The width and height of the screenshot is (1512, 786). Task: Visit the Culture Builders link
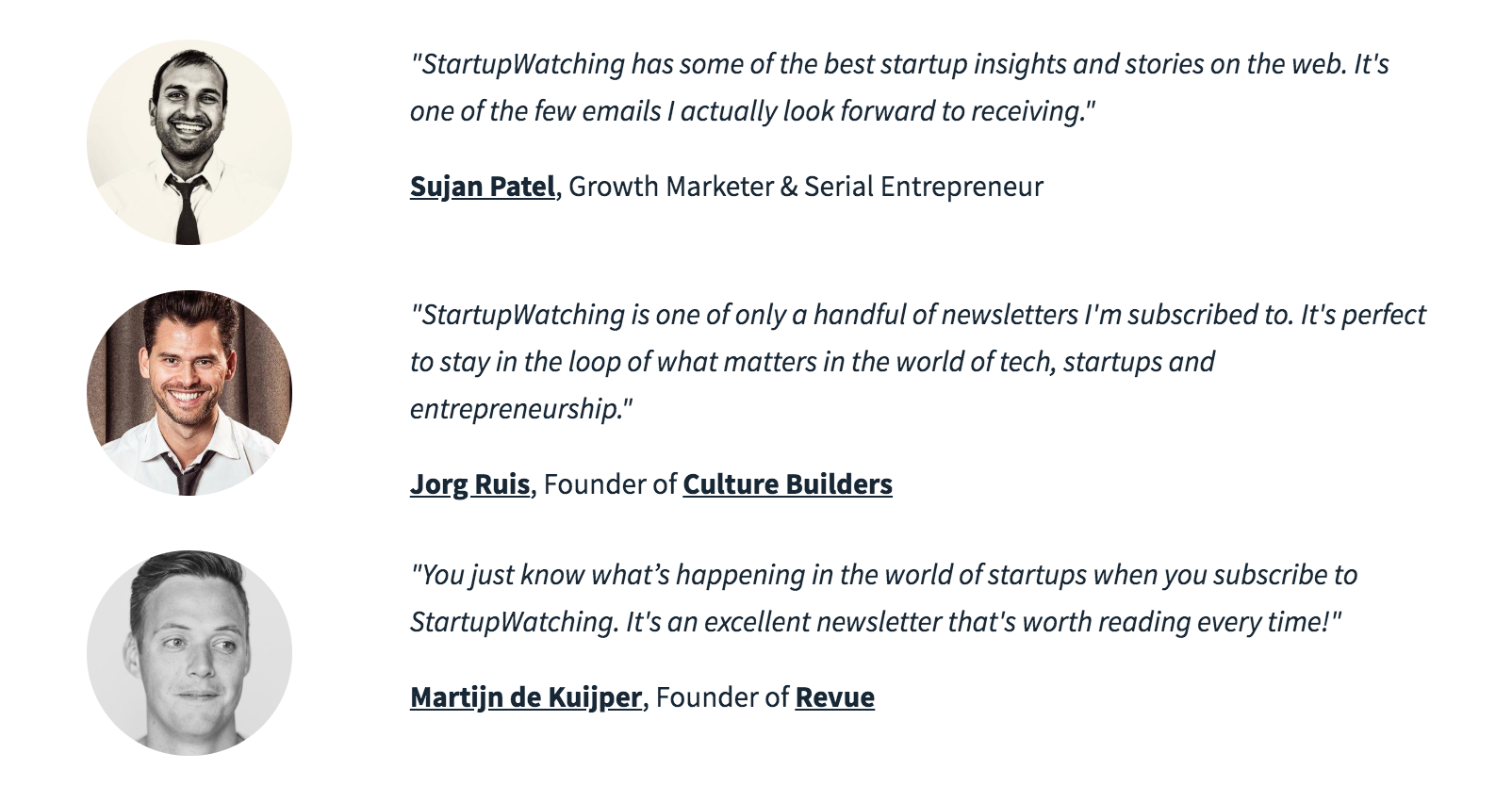(x=787, y=484)
